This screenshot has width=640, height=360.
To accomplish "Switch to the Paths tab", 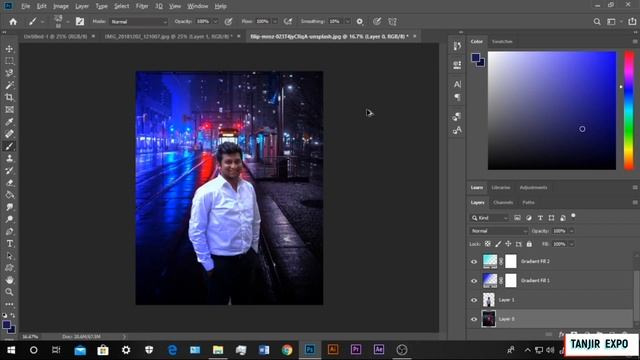I will coord(528,202).
